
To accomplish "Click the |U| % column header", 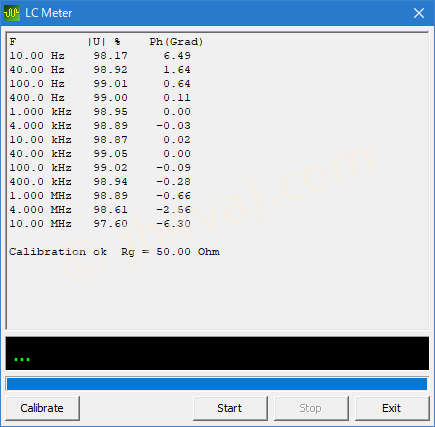I will (104, 42).
